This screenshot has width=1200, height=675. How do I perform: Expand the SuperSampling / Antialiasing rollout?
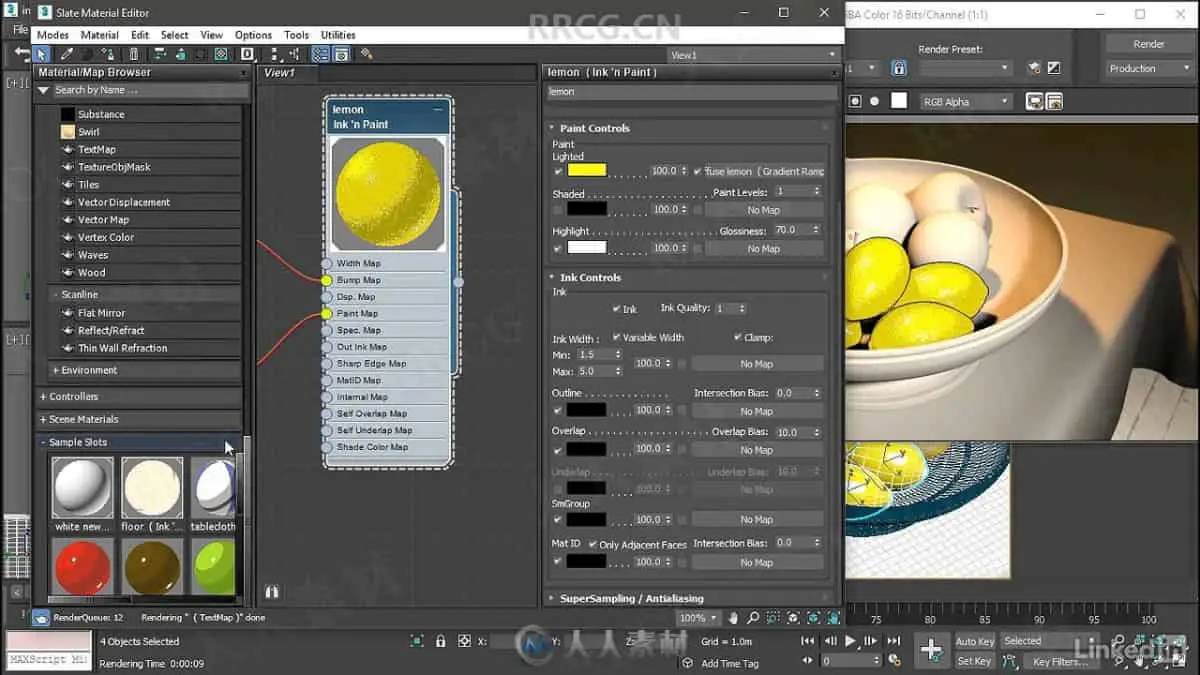630,598
